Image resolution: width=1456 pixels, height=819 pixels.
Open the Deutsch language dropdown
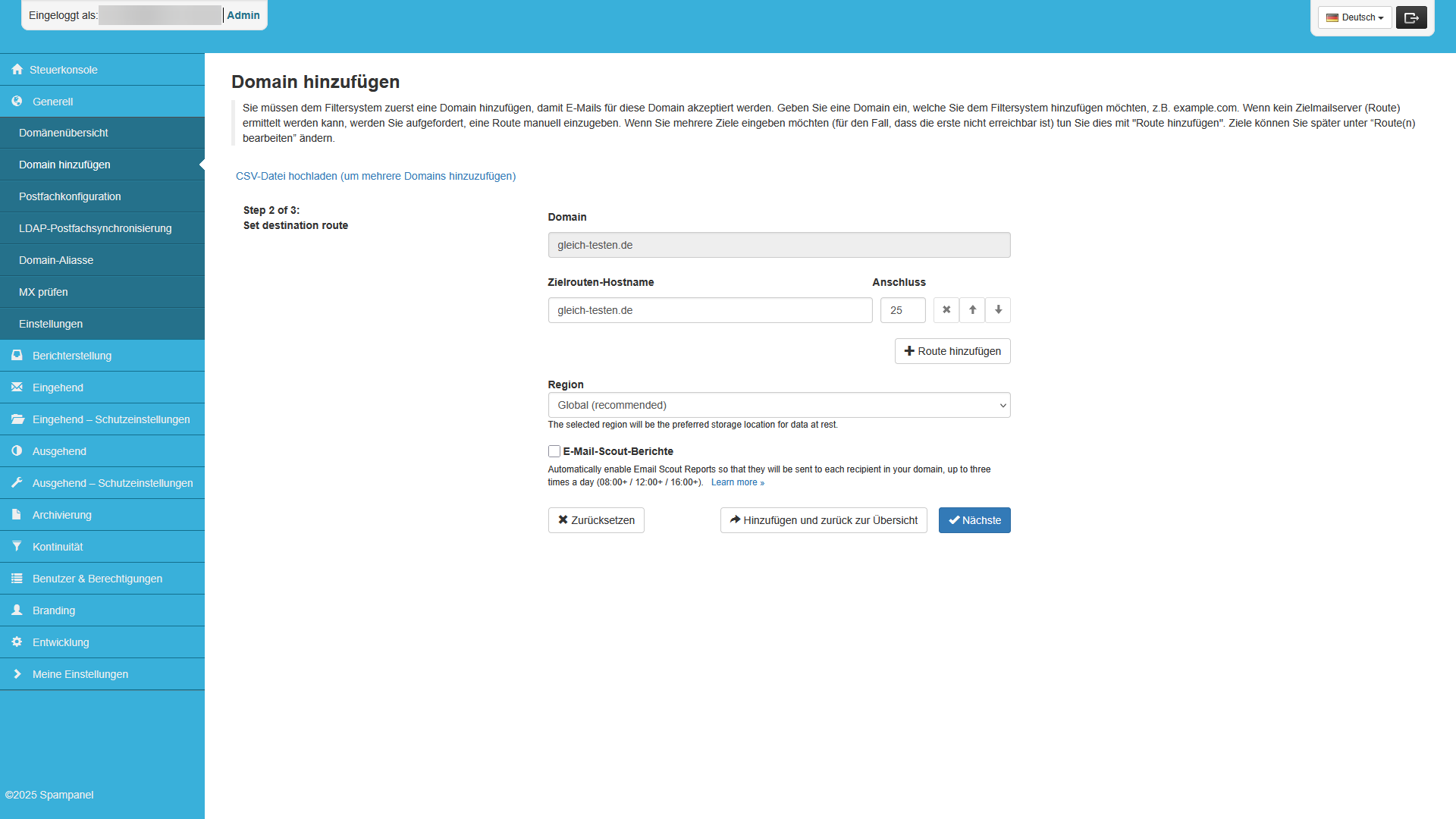click(1354, 17)
